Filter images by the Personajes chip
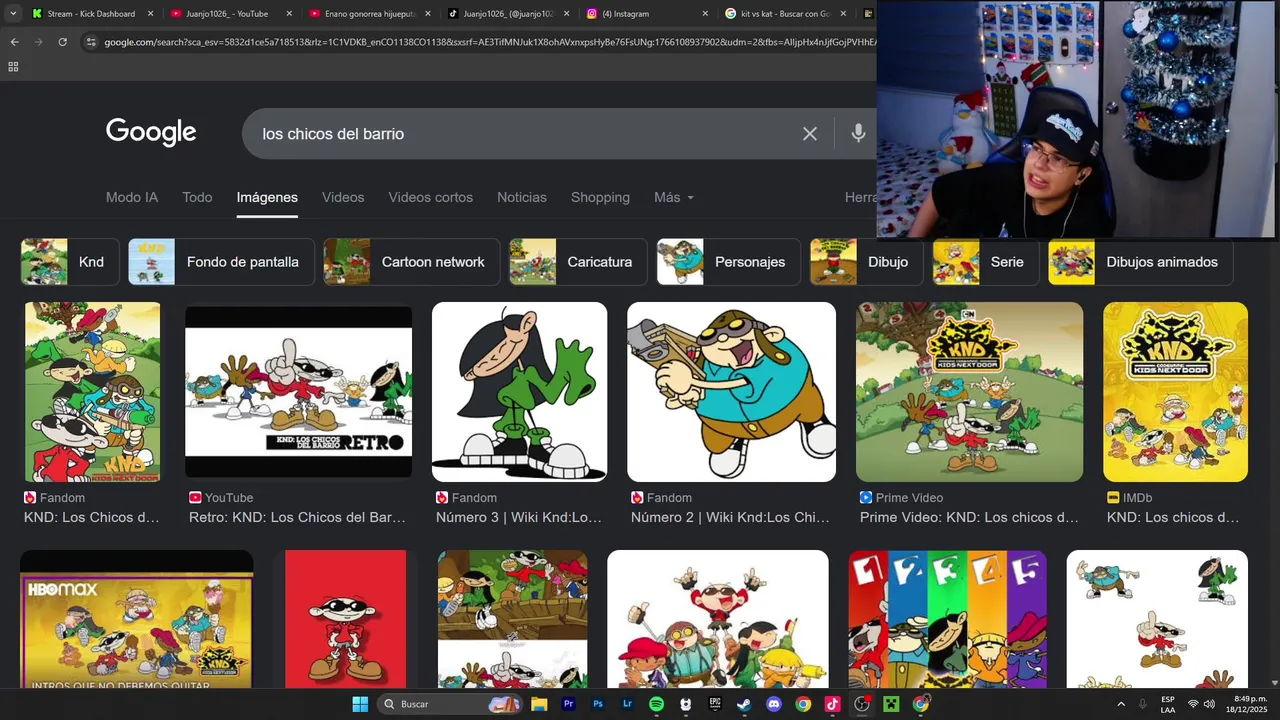 [728, 262]
